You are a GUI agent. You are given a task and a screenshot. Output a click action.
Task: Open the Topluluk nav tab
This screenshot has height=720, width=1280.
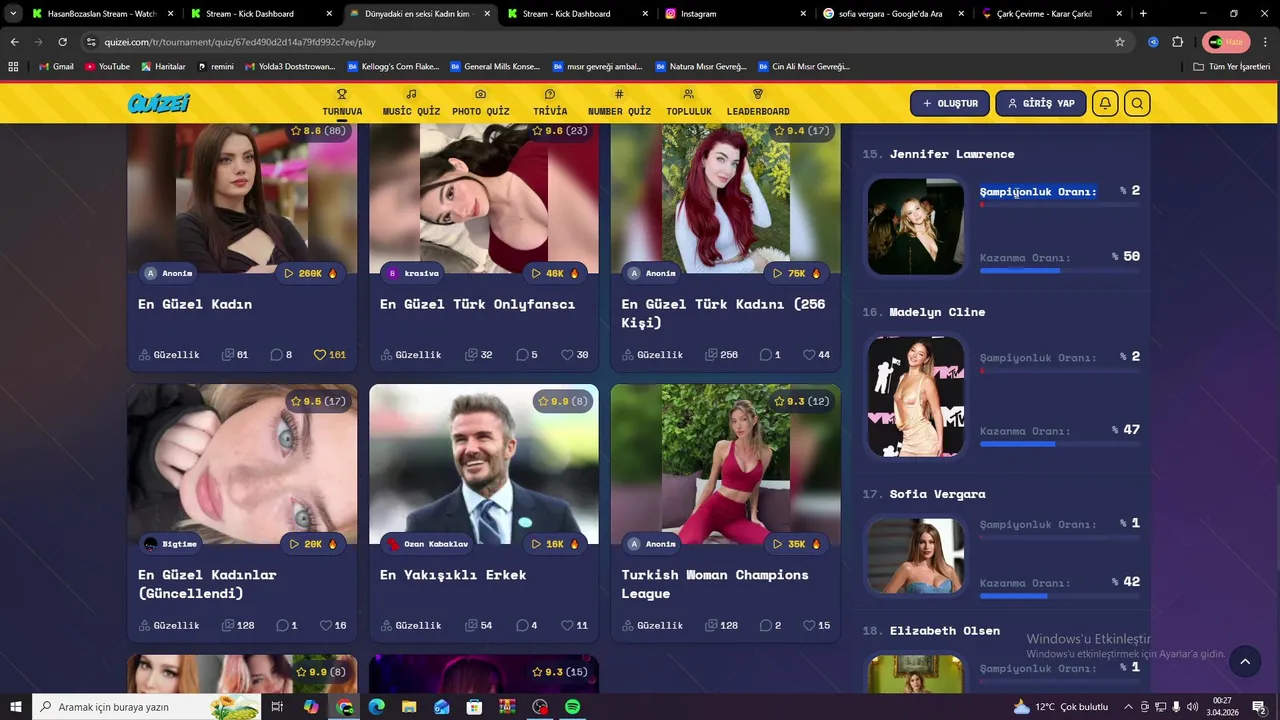coord(689,103)
